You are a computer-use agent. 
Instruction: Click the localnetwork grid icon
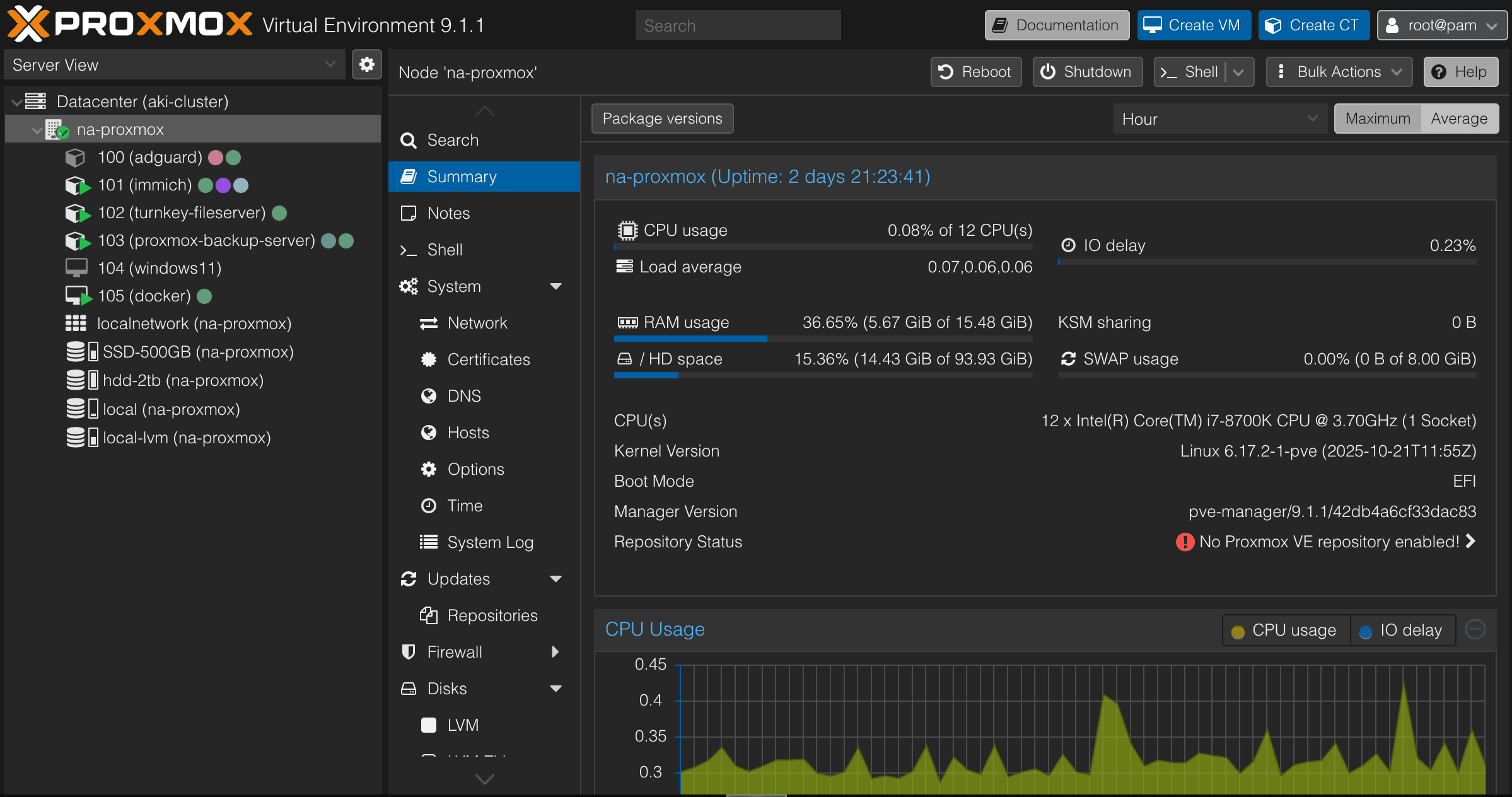tap(76, 323)
